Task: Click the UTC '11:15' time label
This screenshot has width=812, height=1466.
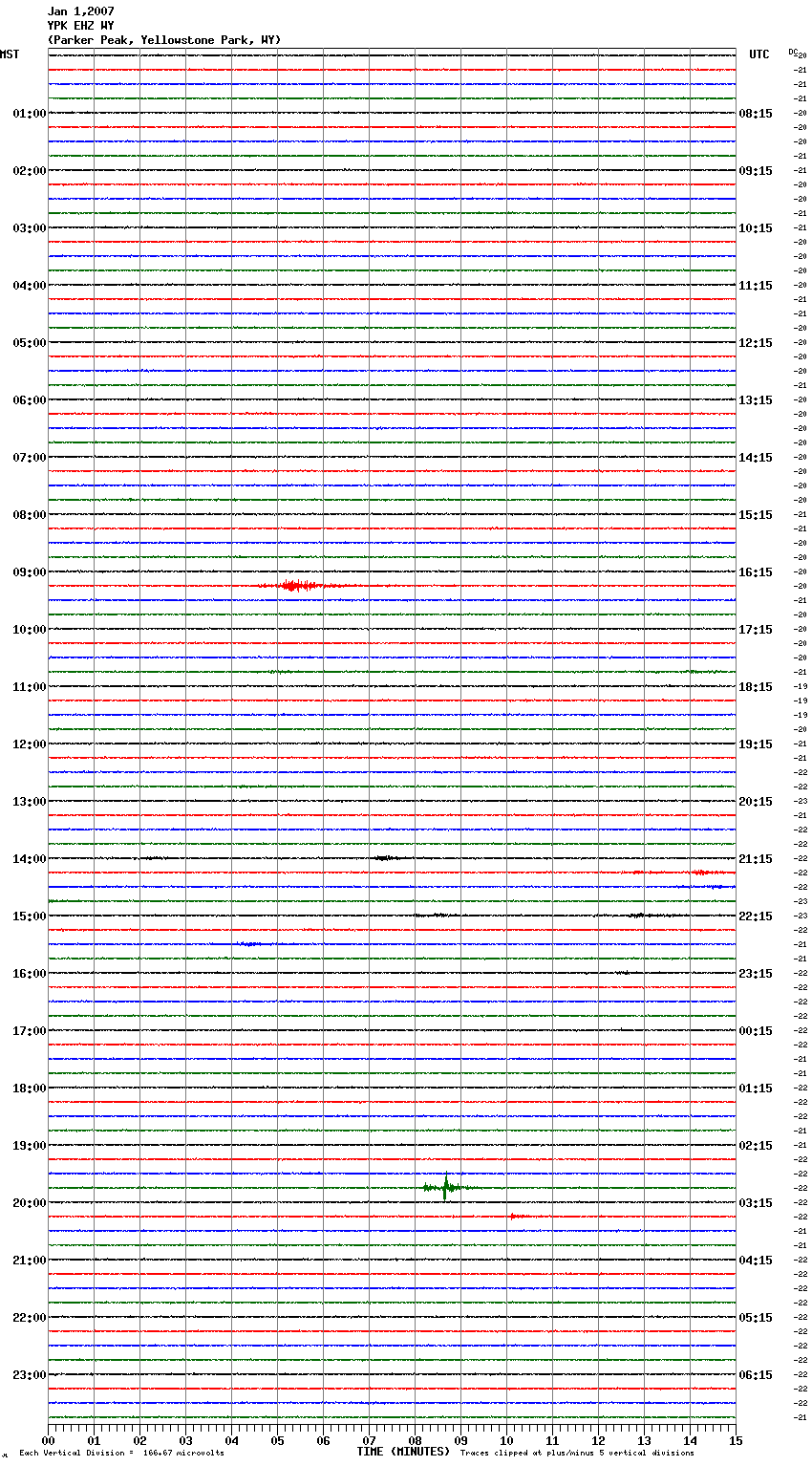Action: [x=756, y=286]
